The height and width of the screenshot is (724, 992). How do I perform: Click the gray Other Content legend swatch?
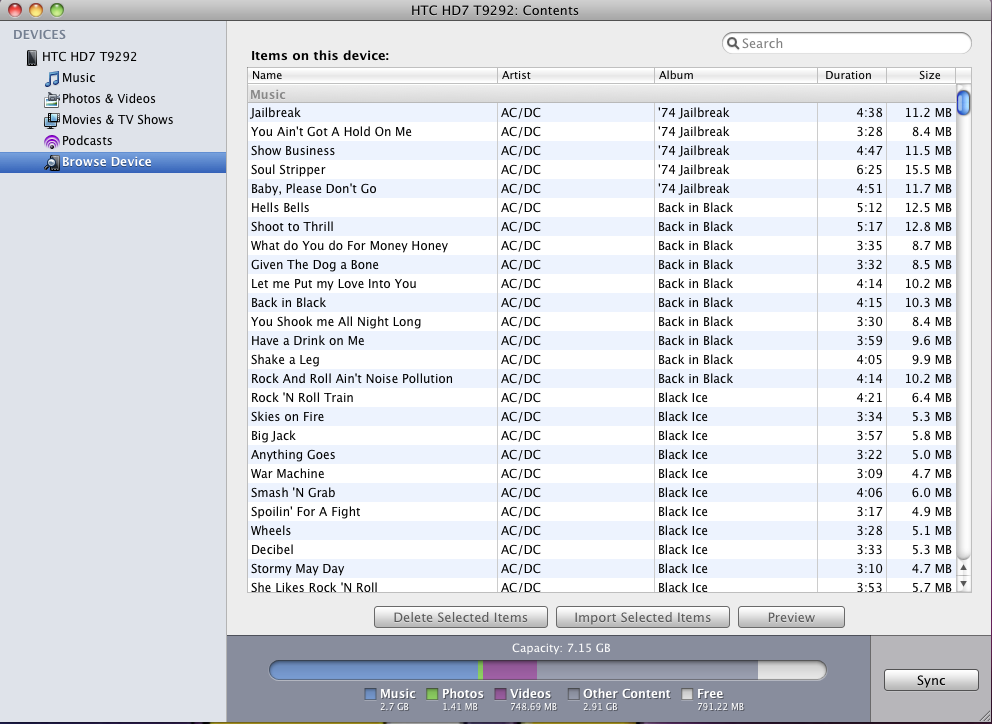pos(574,694)
